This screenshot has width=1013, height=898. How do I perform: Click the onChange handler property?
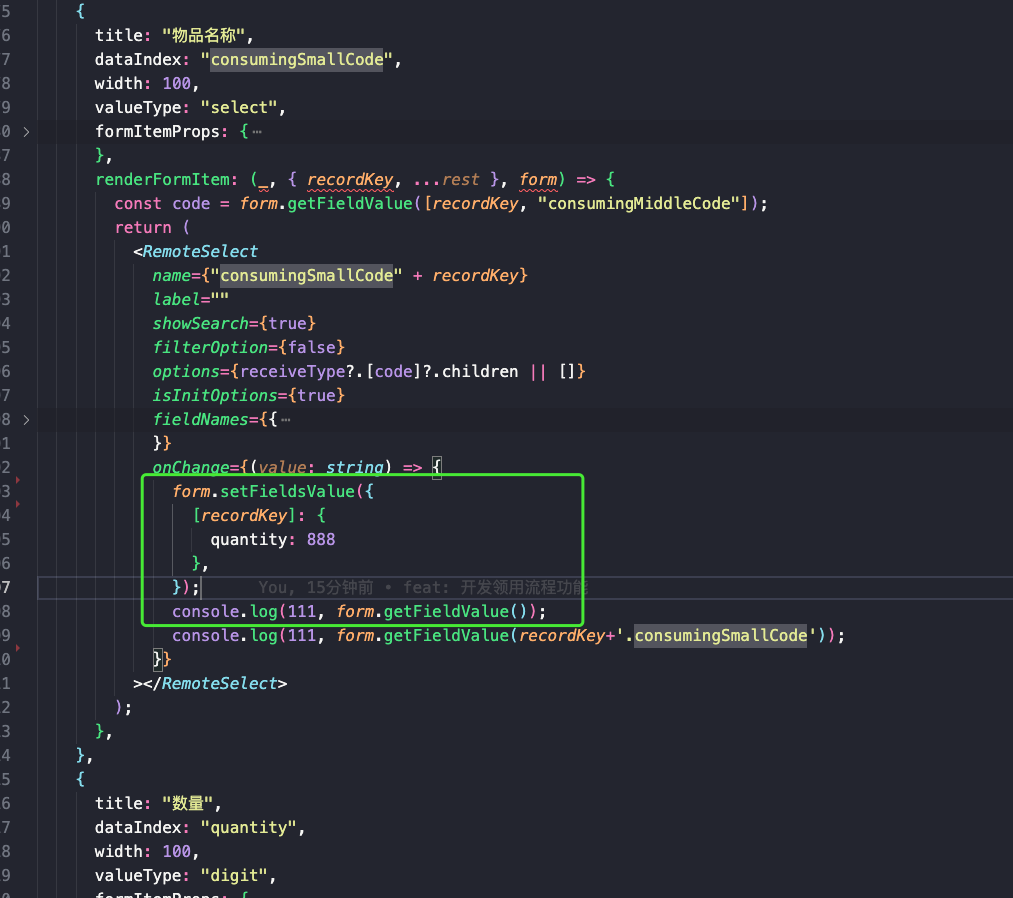point(190,467)
